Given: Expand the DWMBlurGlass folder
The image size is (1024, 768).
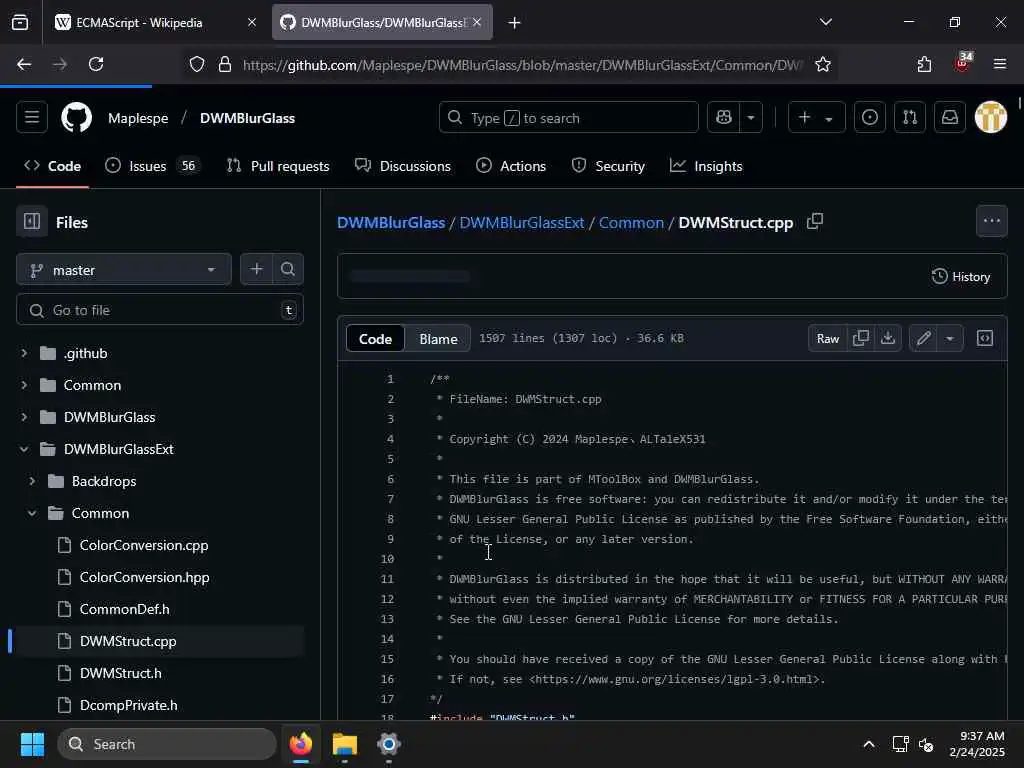Looking at the screenshot, I should point(24,417).
